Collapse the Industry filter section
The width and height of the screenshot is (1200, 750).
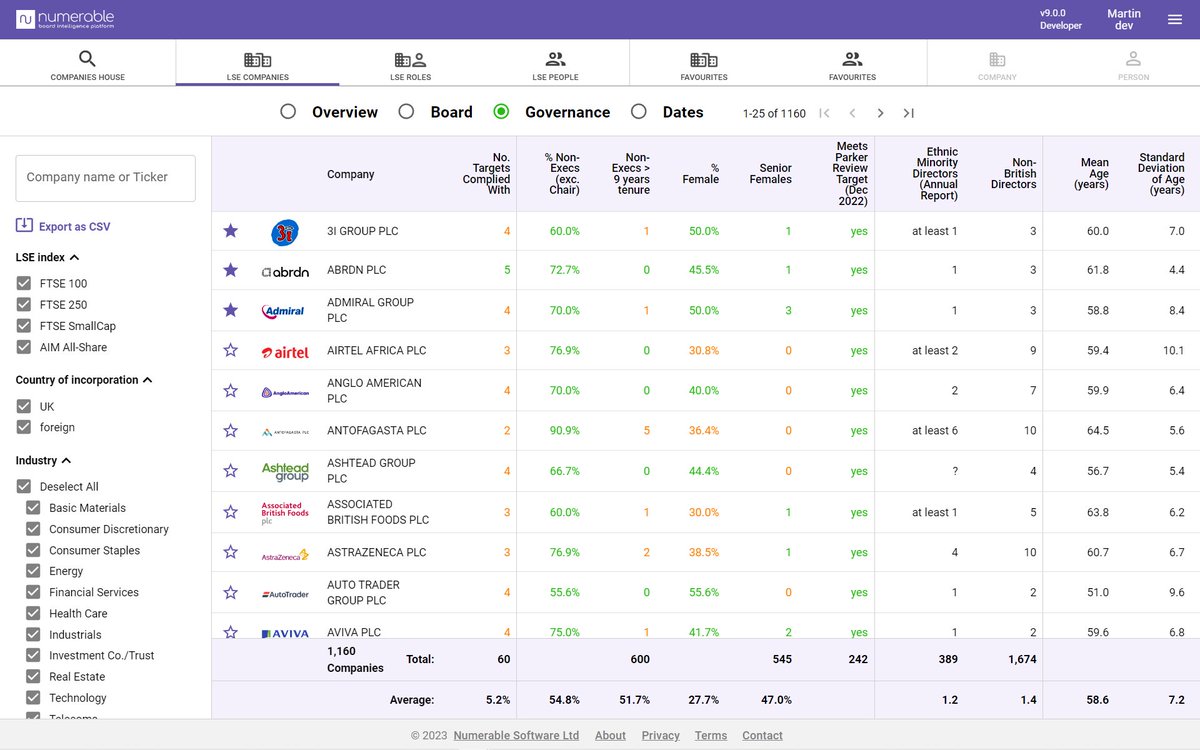(66, 461)
